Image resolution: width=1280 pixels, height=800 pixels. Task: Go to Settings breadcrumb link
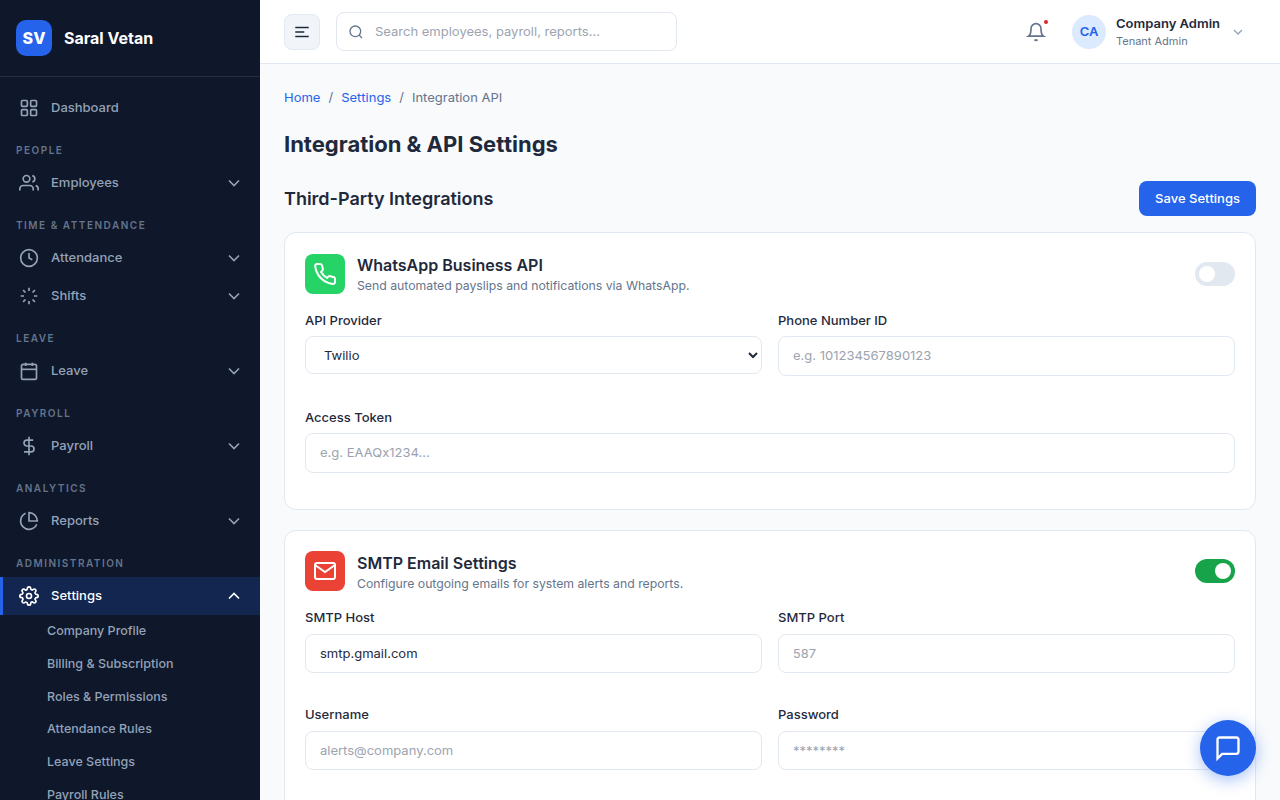point(366,98)
